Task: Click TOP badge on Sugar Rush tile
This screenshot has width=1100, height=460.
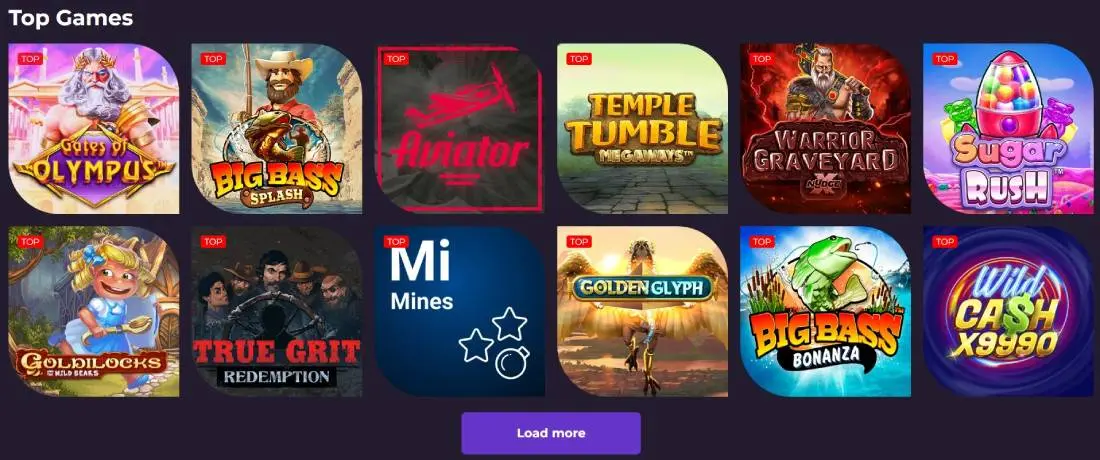Action: (x=945, y=59)
